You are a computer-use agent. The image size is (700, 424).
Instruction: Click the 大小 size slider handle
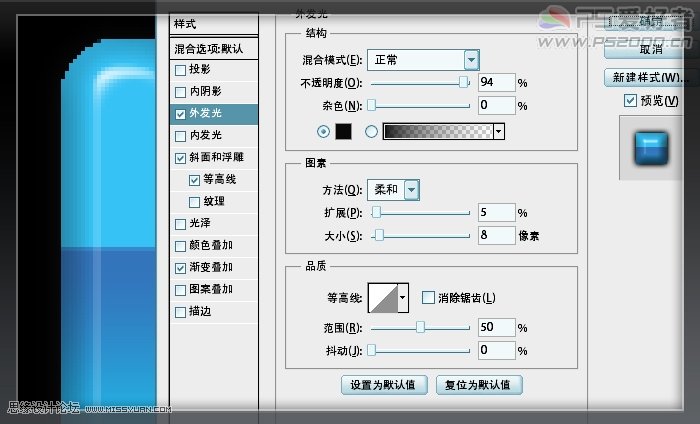[x=379, y=235]
